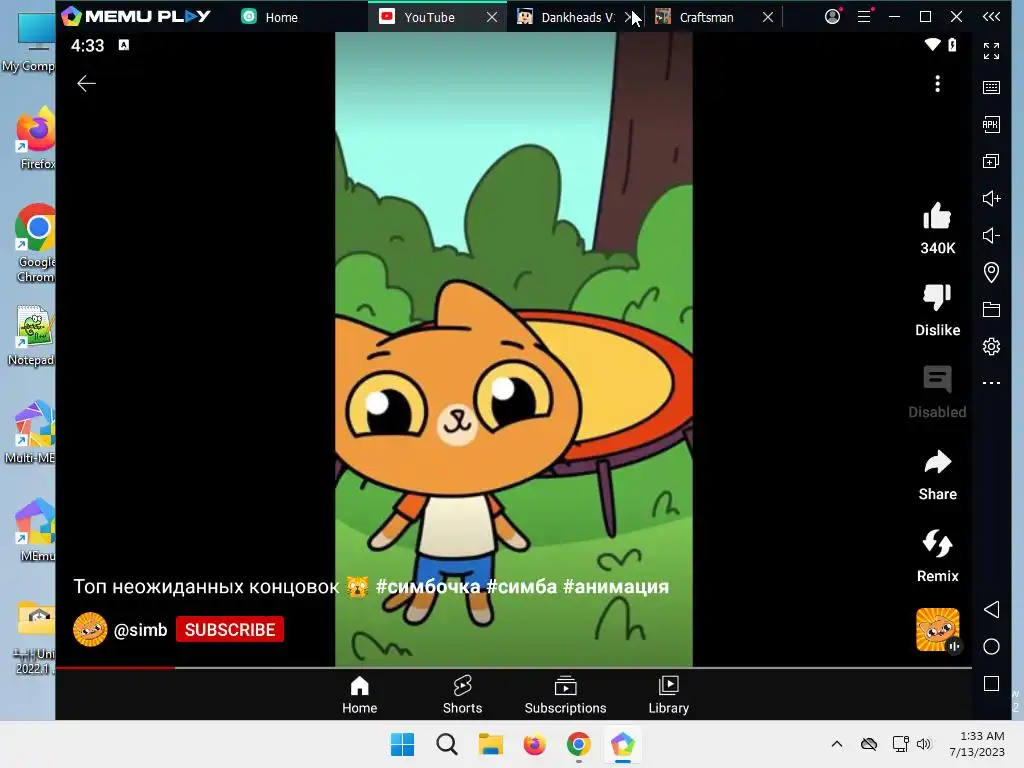This screenshot has height=768, width=1024.
Task: Open Windows taskbar search
Action: tap(447, 744)
